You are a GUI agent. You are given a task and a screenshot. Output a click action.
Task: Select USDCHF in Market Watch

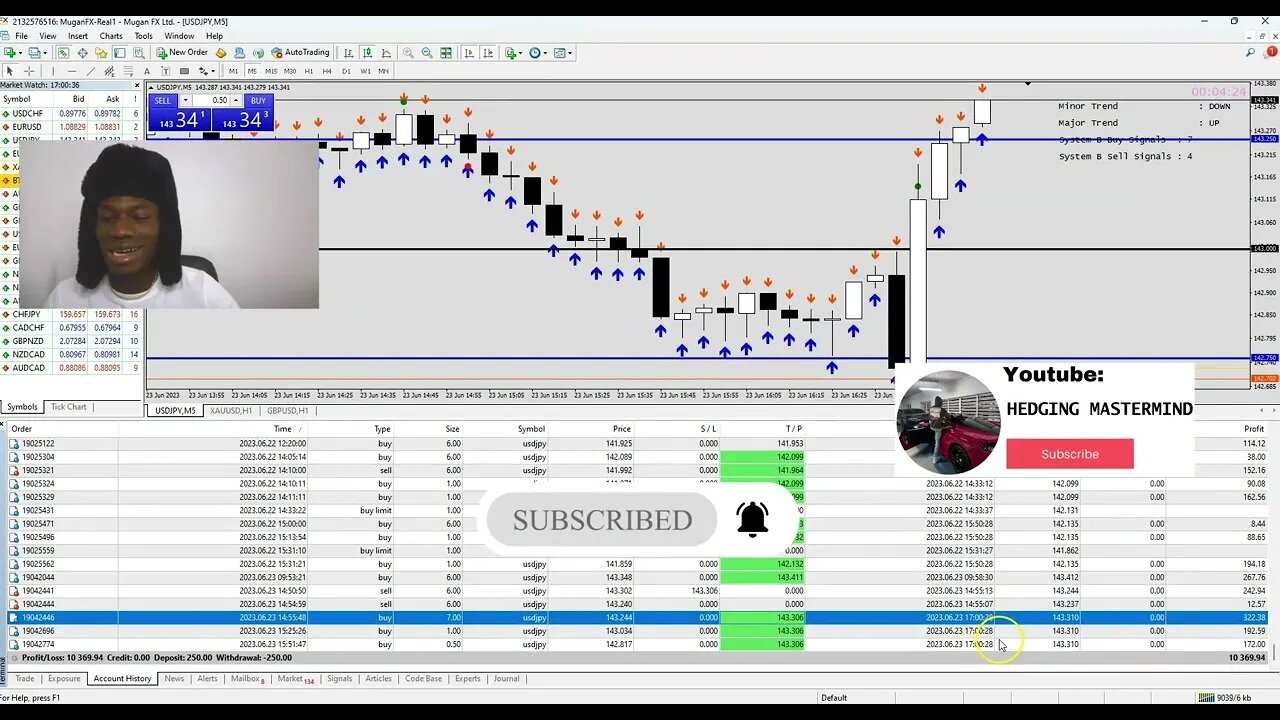[x=71, y=113]
